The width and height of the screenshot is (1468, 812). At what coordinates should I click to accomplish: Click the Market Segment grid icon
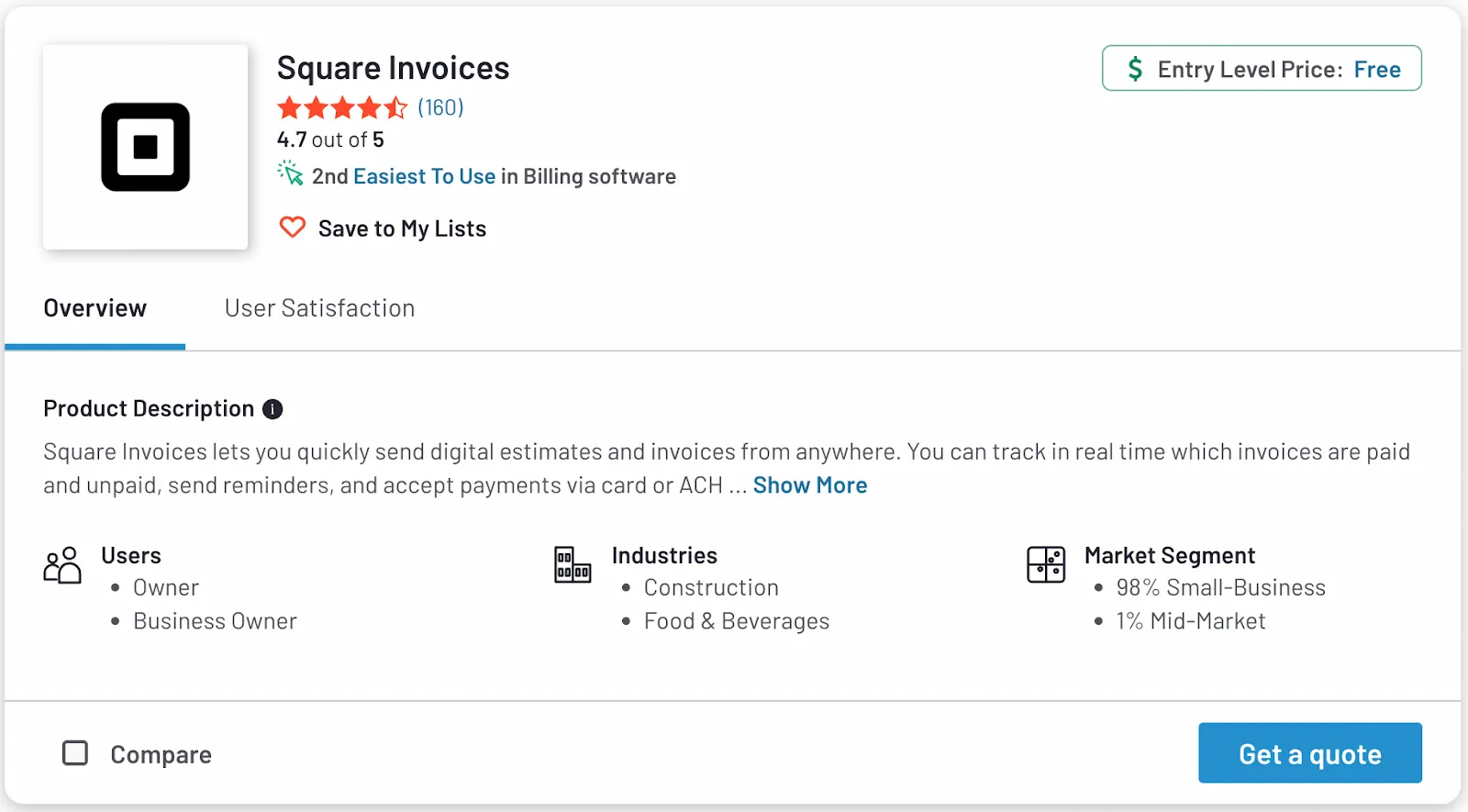point(1045,565)
